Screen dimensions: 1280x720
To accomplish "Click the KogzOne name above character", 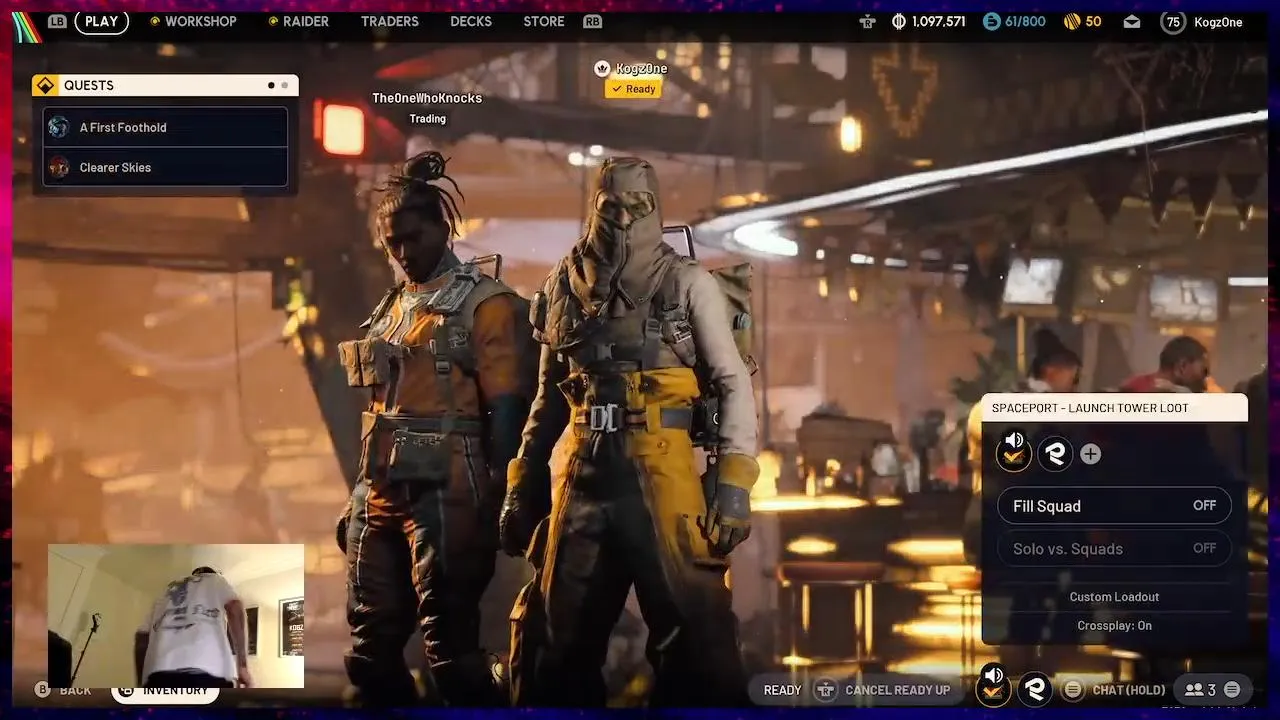I will pos(641,69).
